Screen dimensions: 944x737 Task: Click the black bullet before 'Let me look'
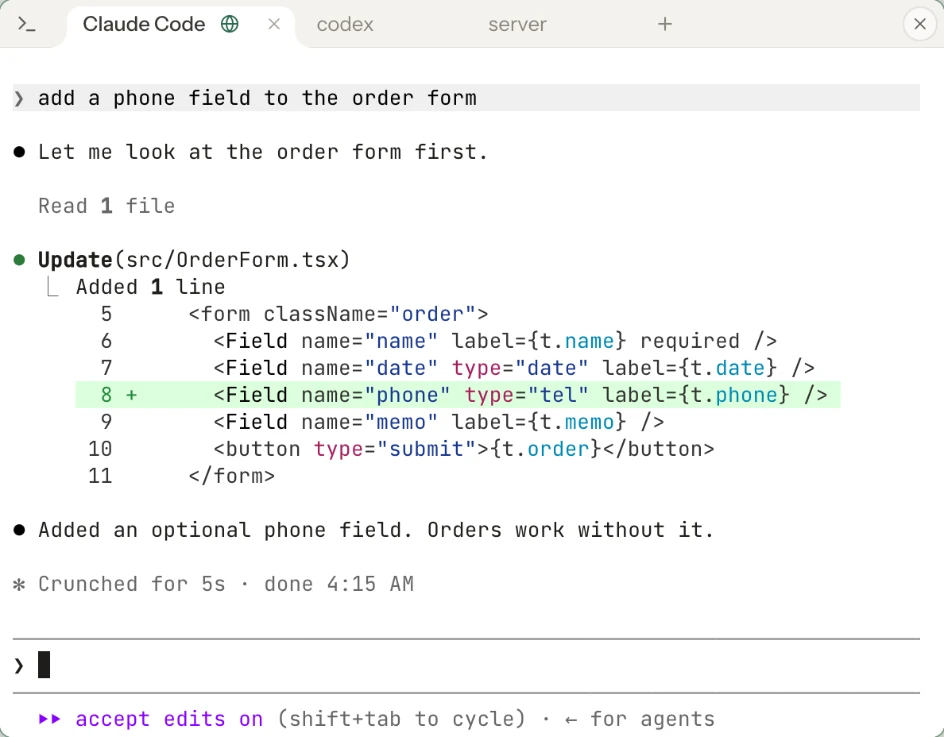tap(19, 152)
